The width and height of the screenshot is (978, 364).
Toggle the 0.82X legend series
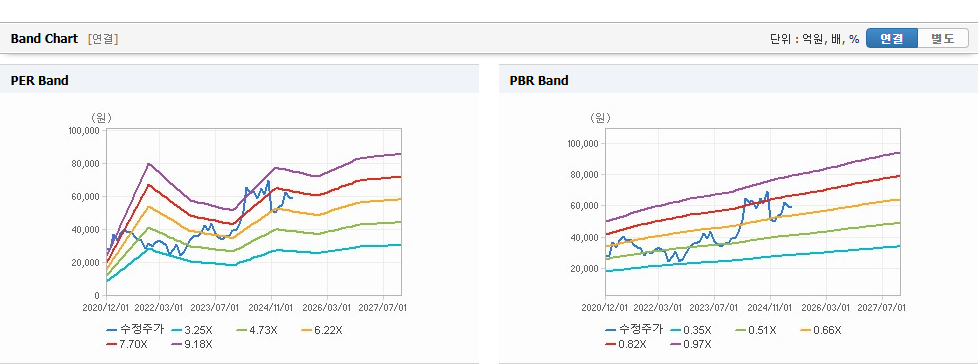click(x=626, y=344)
